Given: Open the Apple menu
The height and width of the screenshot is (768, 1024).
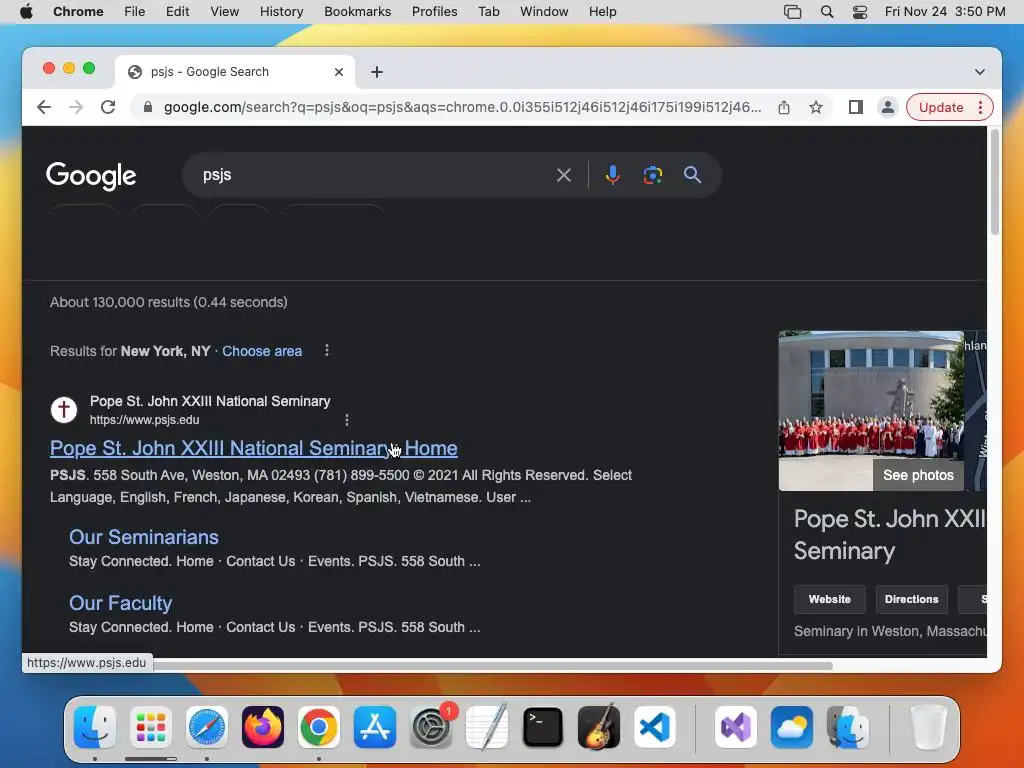Looking at the screenshot, I should (x=26, y=12).
